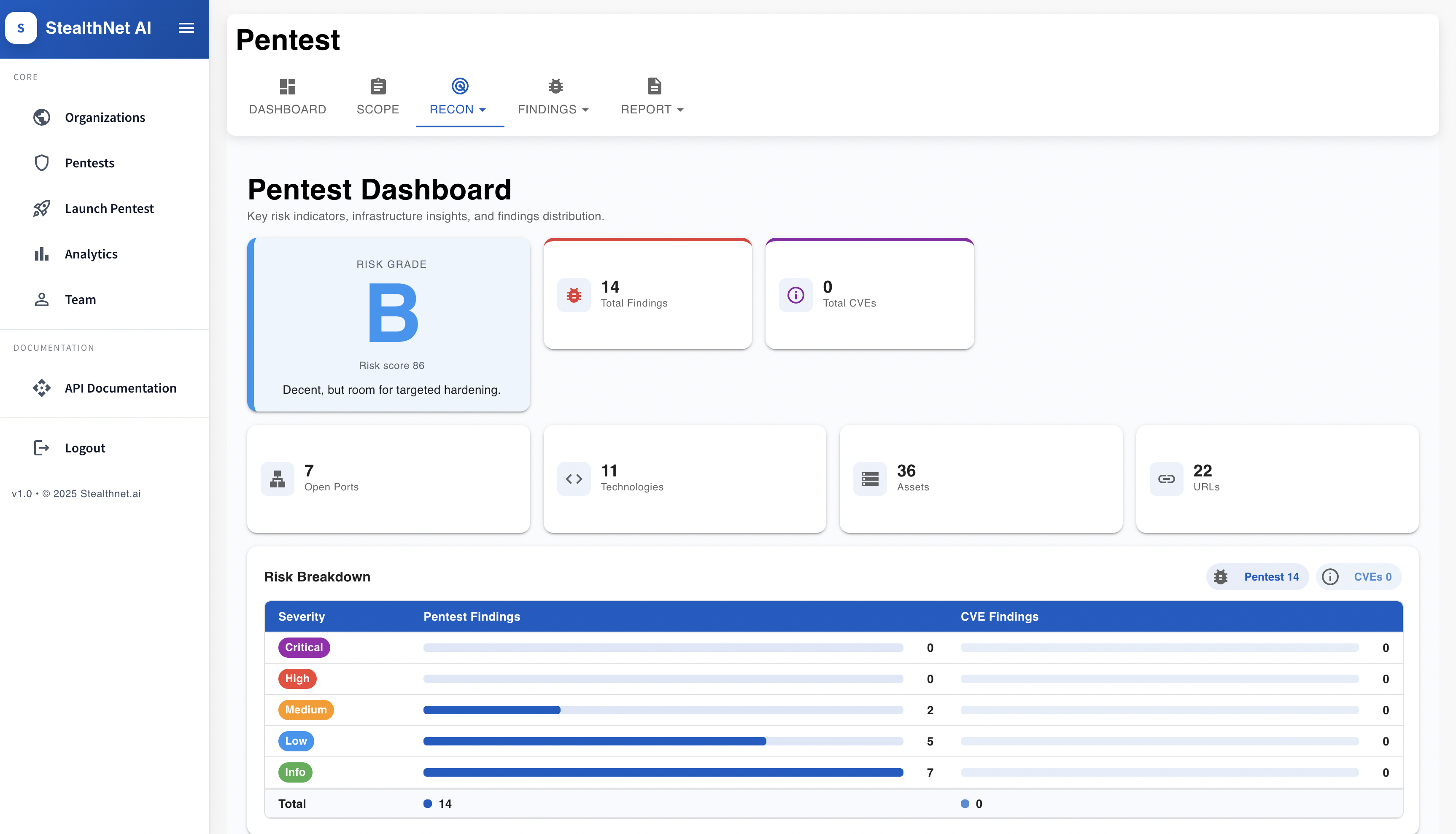Click the API Documentation icon
1456x834 pixels.
point(41,388)
